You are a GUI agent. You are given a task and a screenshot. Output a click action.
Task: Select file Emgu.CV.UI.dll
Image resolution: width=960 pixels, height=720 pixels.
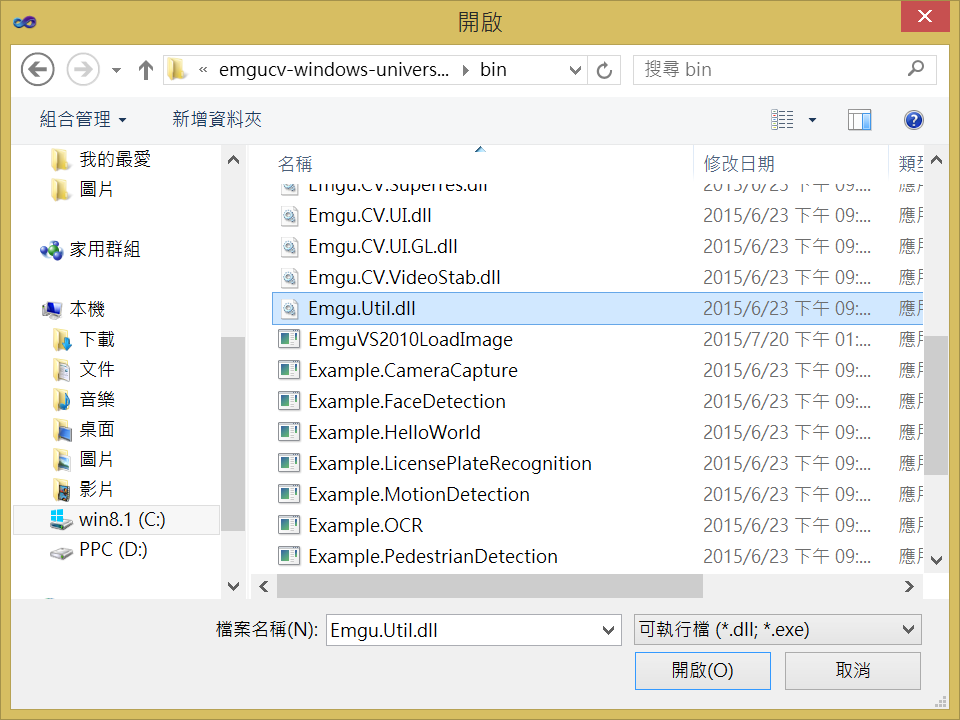coord(370,216)
